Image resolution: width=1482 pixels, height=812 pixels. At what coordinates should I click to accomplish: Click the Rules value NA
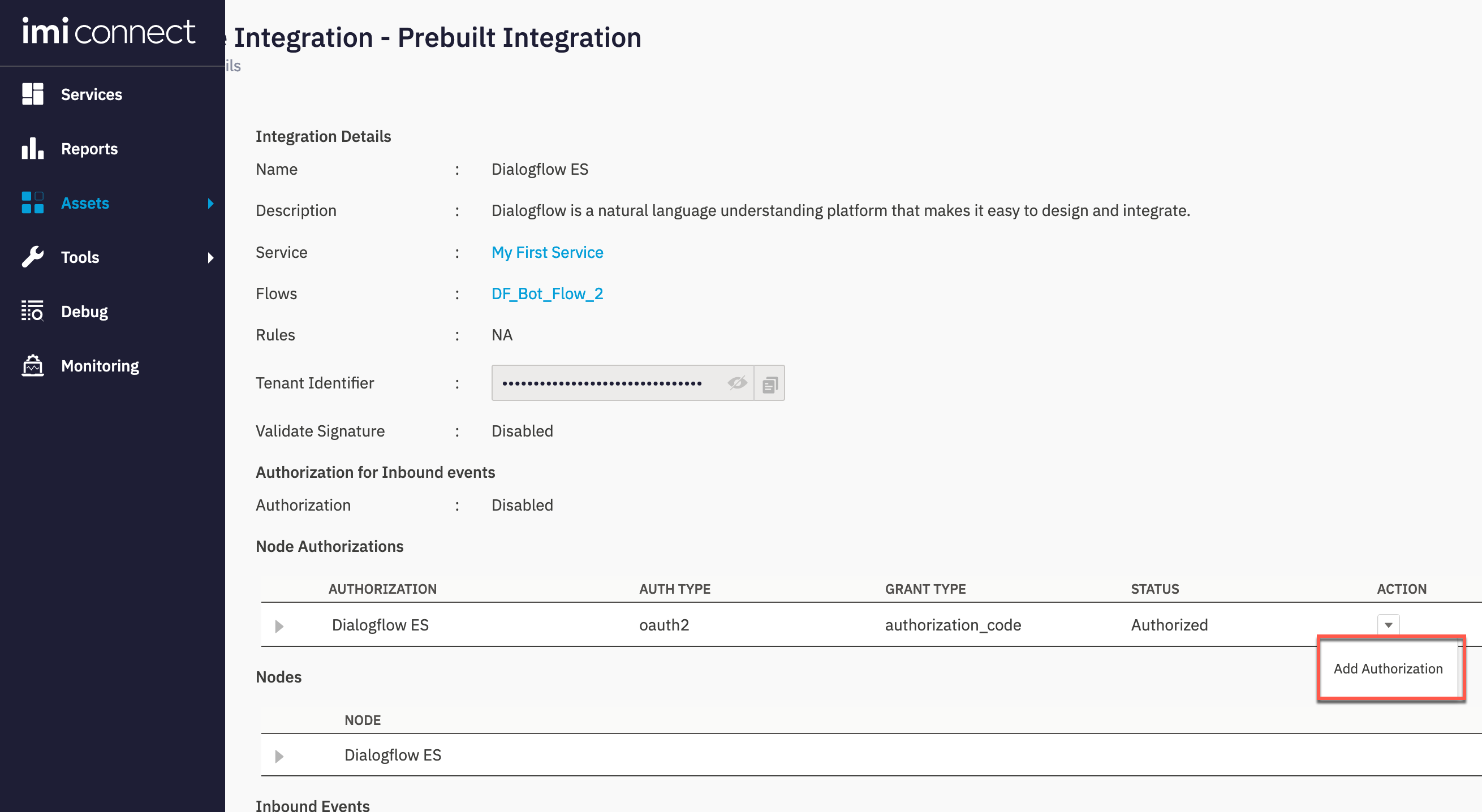click(x=502, y=335)
